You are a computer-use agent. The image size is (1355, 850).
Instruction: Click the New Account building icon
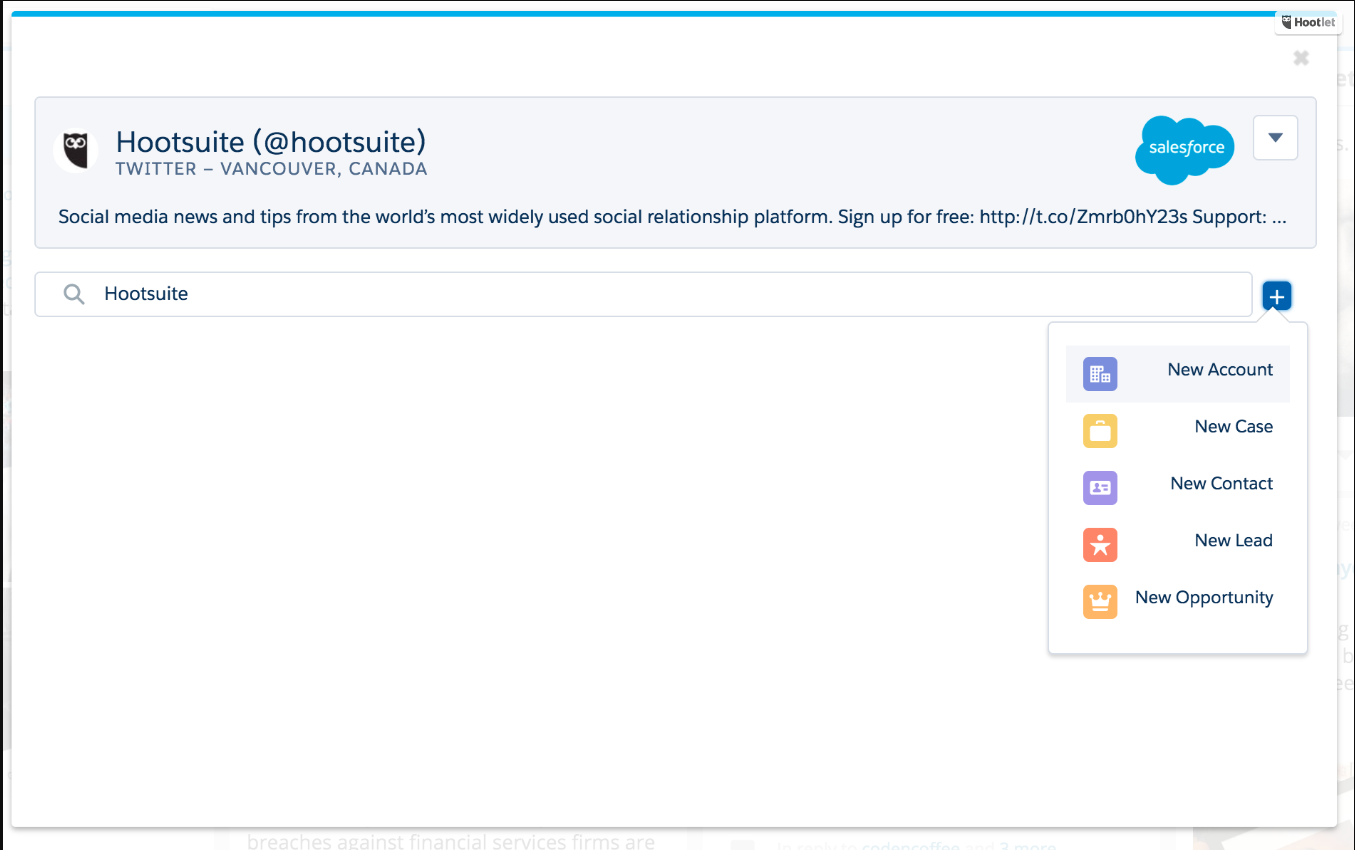point(1100,374)
